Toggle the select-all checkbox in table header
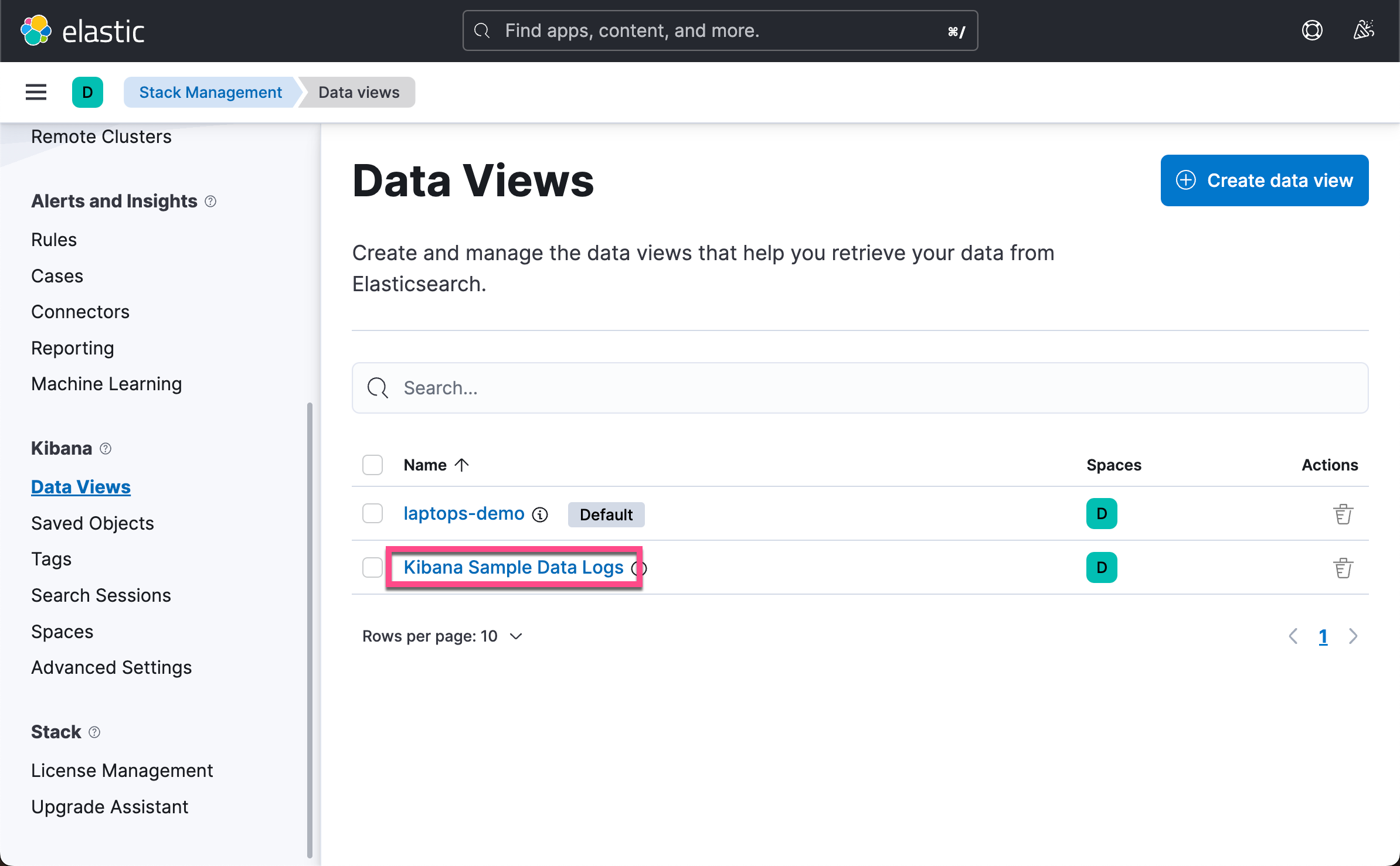 pos(372,465)
